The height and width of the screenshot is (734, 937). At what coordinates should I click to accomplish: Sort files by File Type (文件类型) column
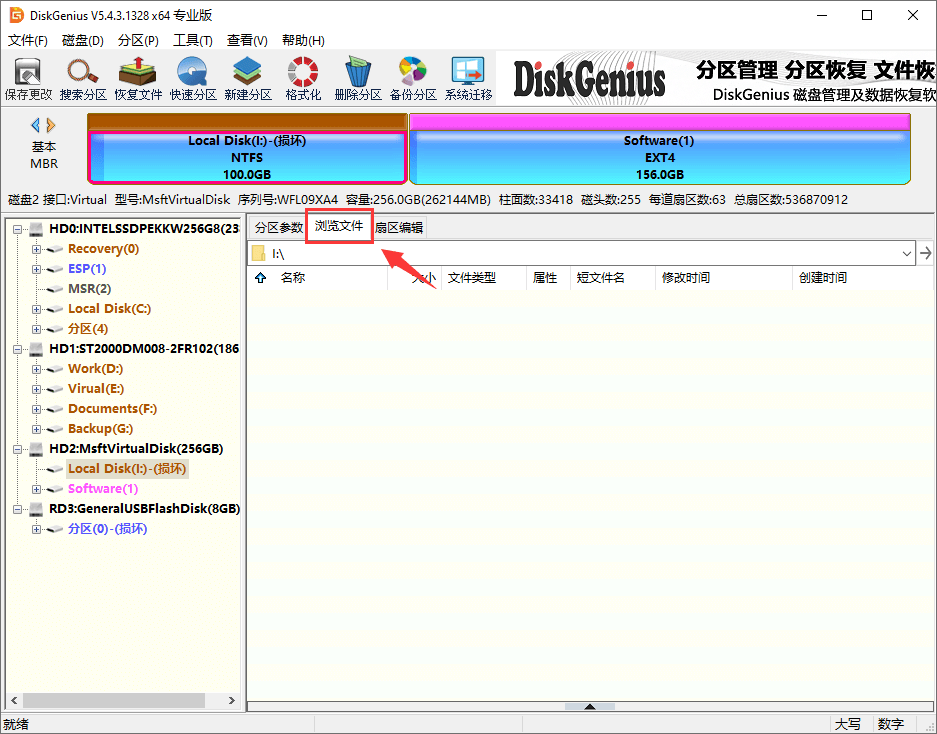pyautogui.click(x=483, y=278)
